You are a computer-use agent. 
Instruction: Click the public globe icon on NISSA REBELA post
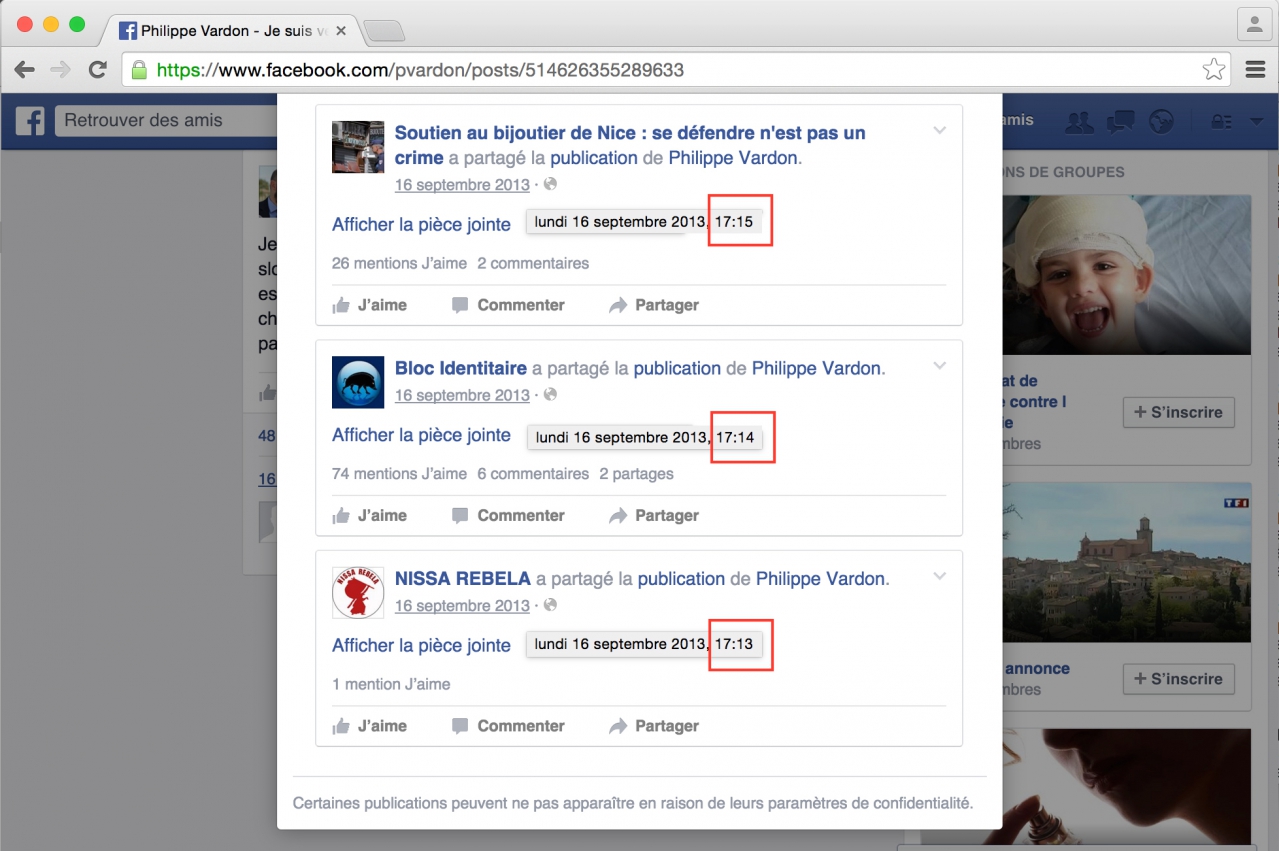(x=550, y=604)
